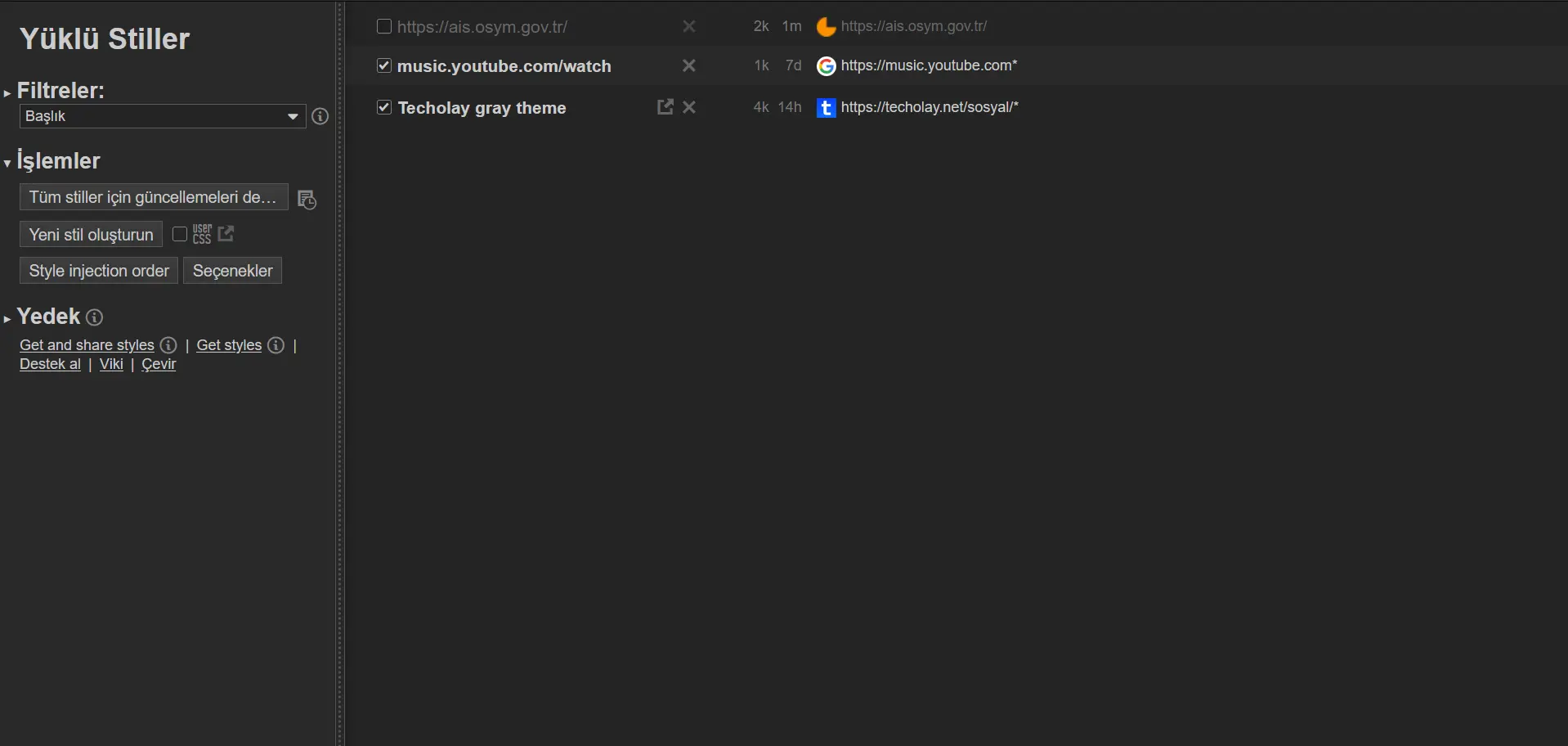Click the blue t favicon for techolay.net
Image resolution: width=1568 pixels, height=746 pixels.
click(x=827, y=108)
